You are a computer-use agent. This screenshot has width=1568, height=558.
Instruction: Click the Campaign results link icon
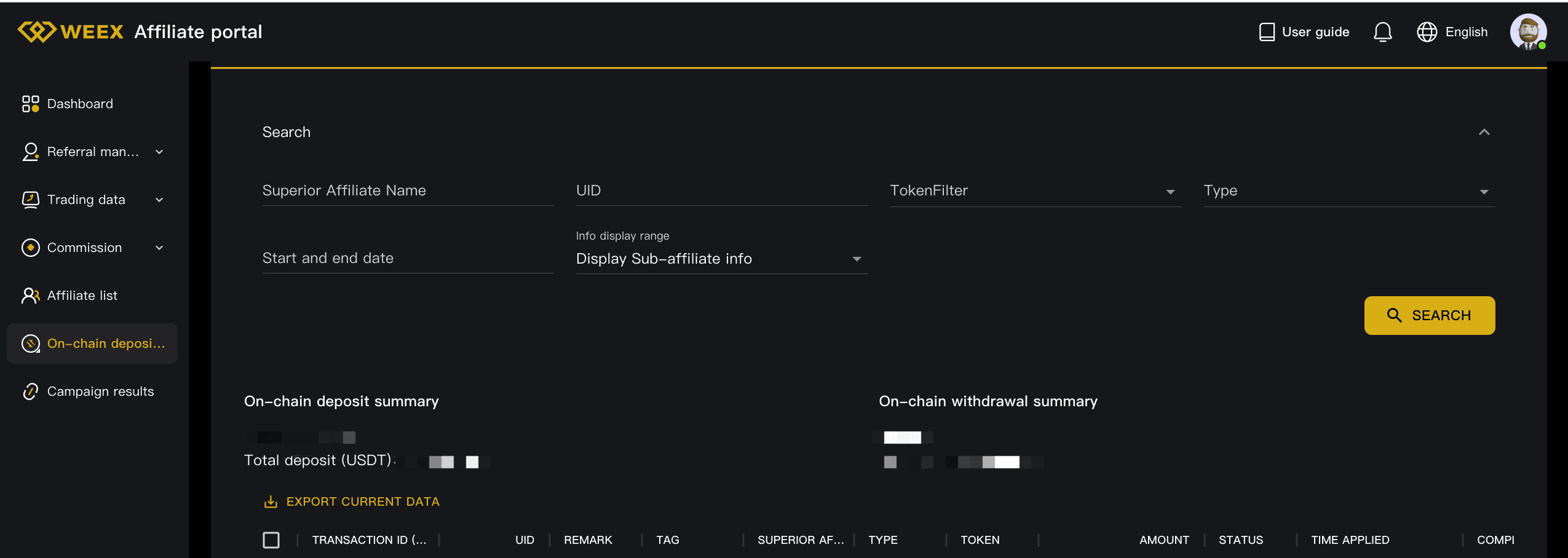pos(30,391)
